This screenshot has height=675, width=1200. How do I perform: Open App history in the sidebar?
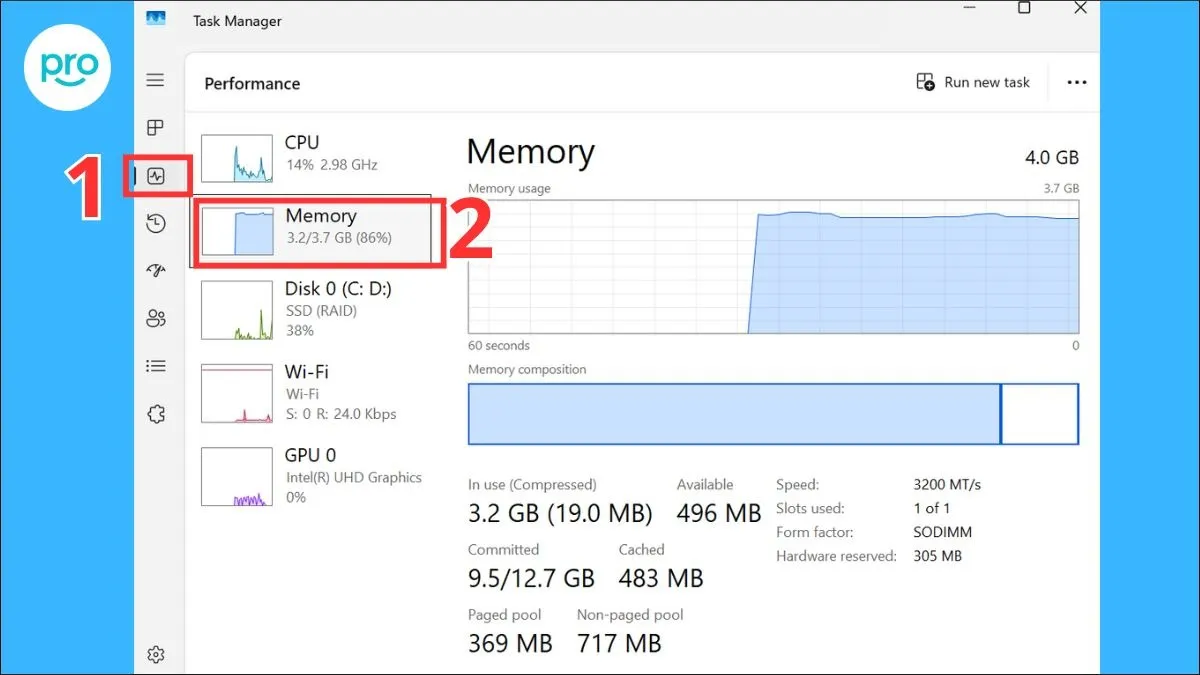point(156,223)
